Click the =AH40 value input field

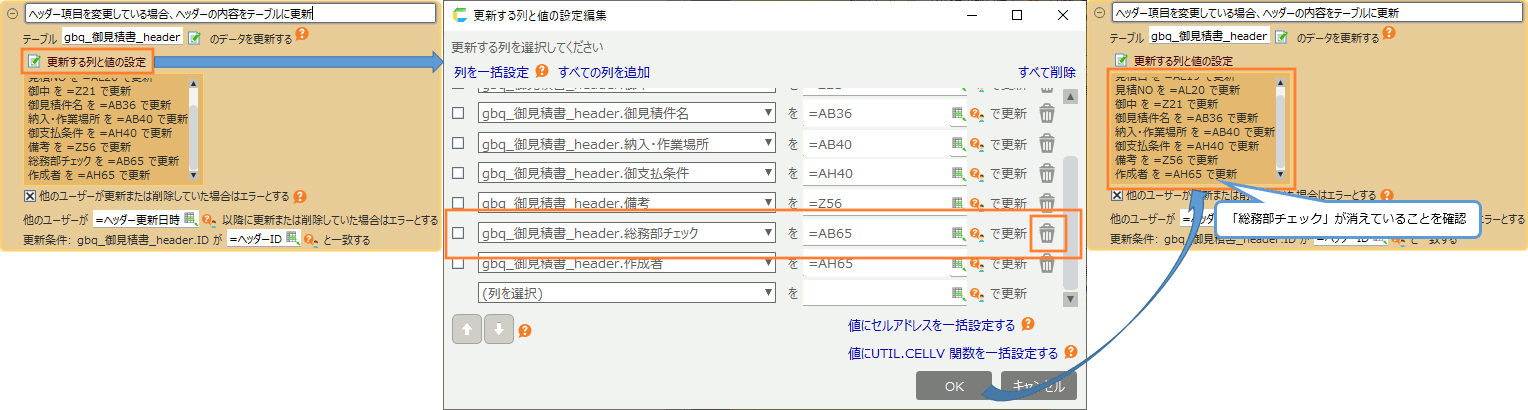875,174
